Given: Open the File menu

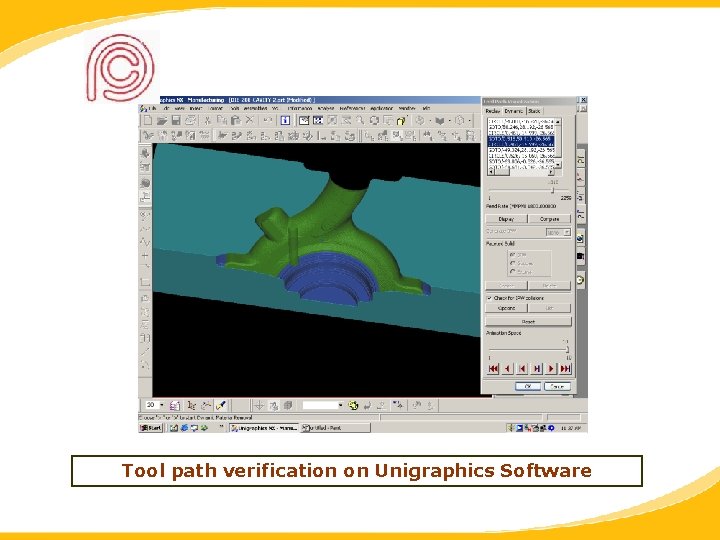Looking at the screenshot, I should click(x=152, y=108).
